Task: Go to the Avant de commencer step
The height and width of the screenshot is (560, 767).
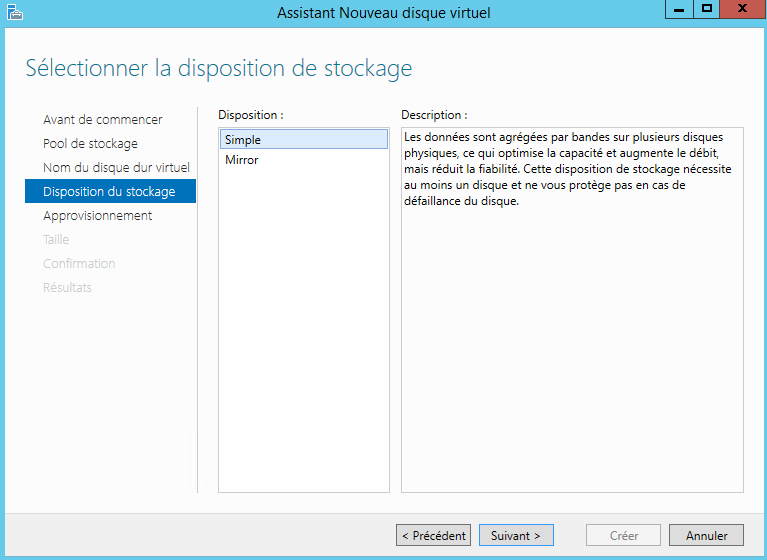Action: pos(102,120)
